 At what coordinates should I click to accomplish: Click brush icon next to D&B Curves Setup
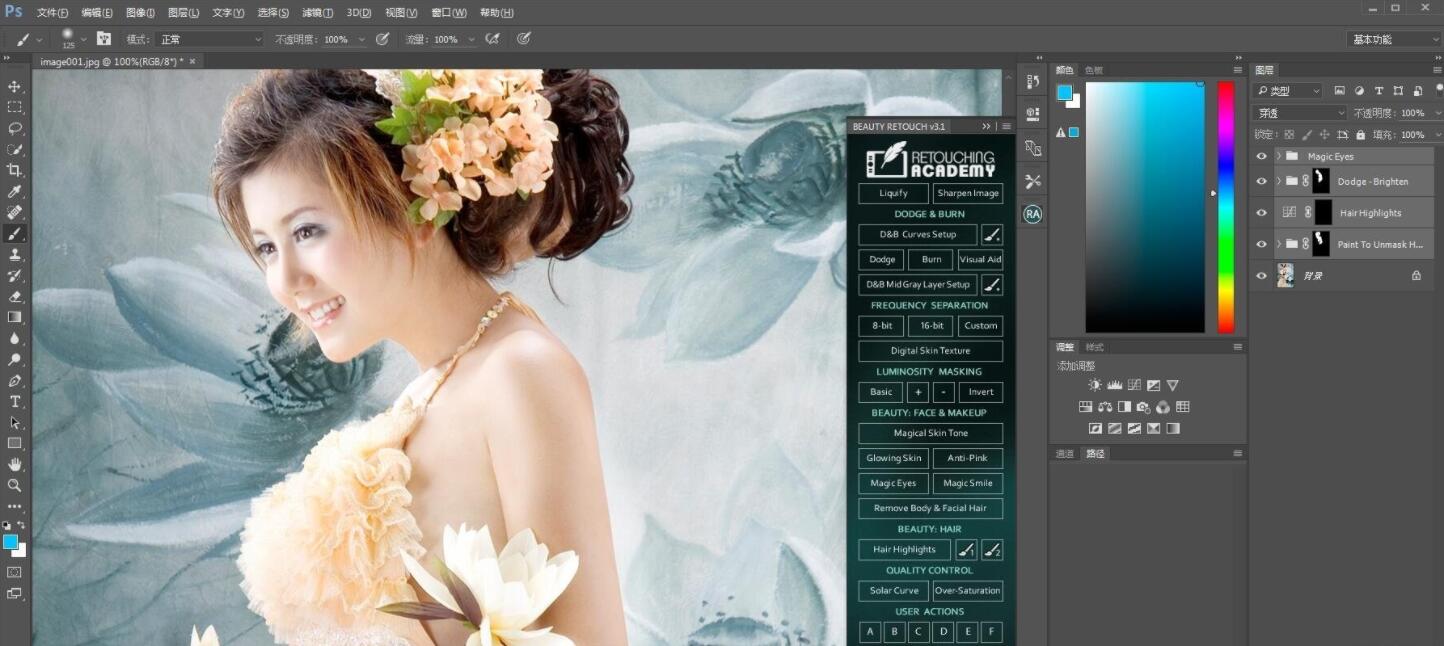point(992,235)
